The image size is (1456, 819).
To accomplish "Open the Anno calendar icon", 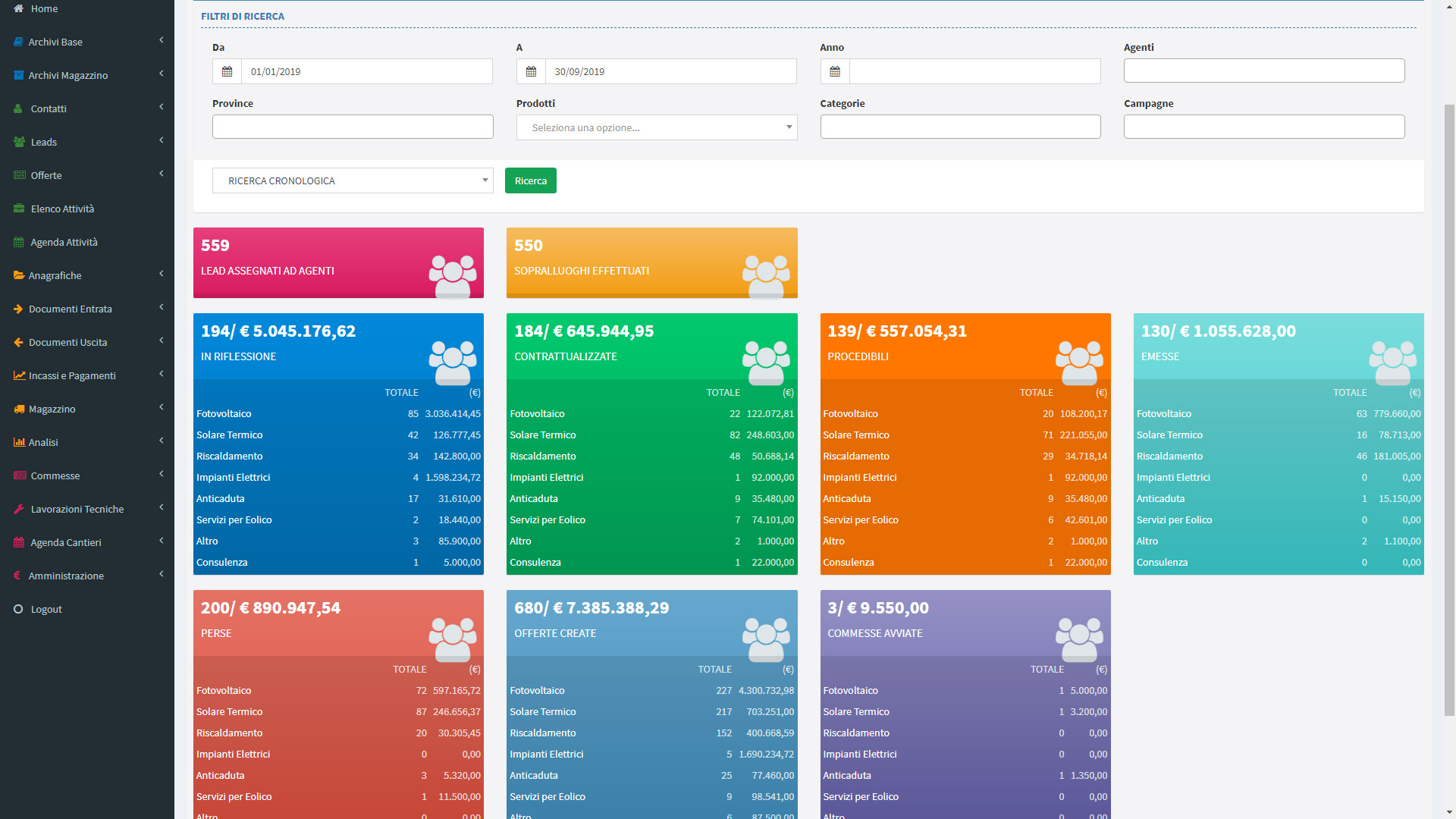I will coord(835,71).
